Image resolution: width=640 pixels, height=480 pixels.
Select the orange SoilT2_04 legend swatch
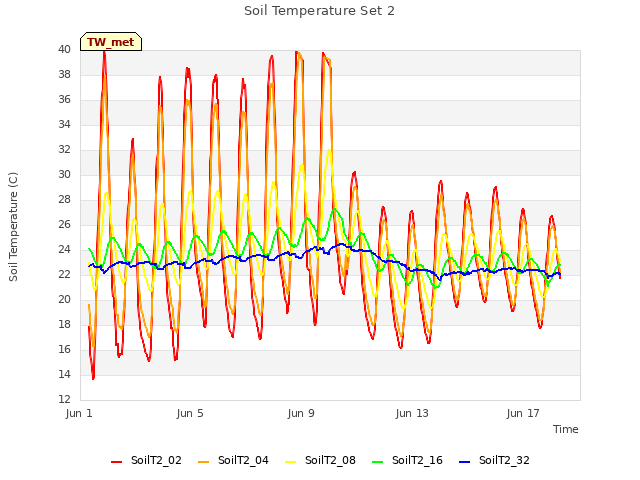click(x=203, y=462)
